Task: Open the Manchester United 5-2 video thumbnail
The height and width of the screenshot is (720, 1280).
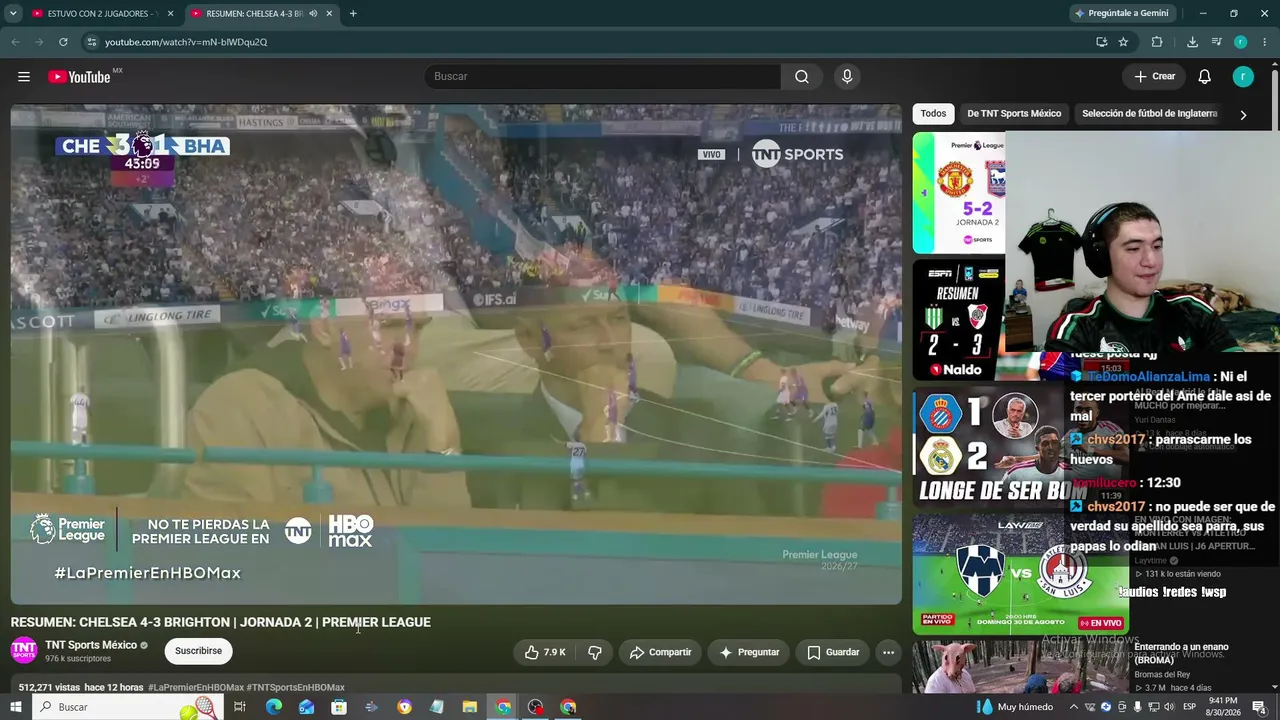Action: pos(959,193)
